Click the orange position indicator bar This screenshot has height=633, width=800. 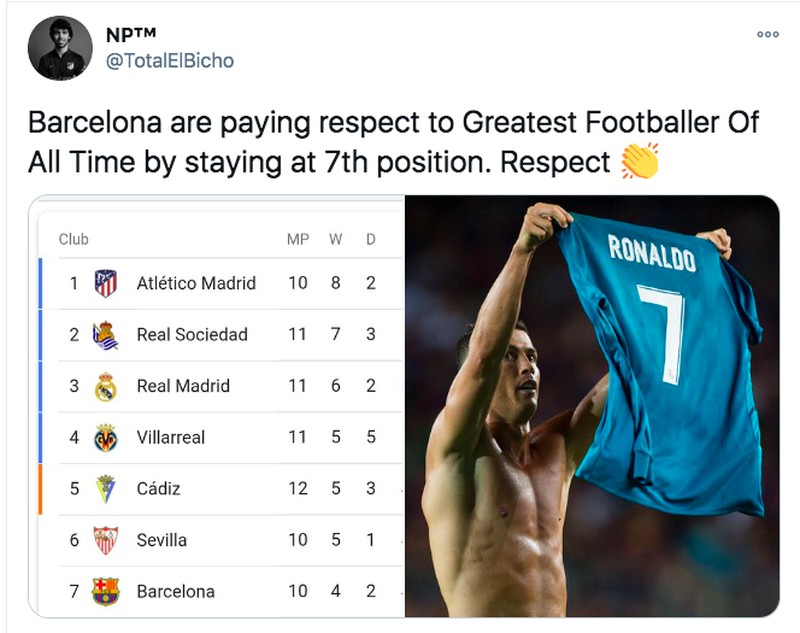coord(38,489)
